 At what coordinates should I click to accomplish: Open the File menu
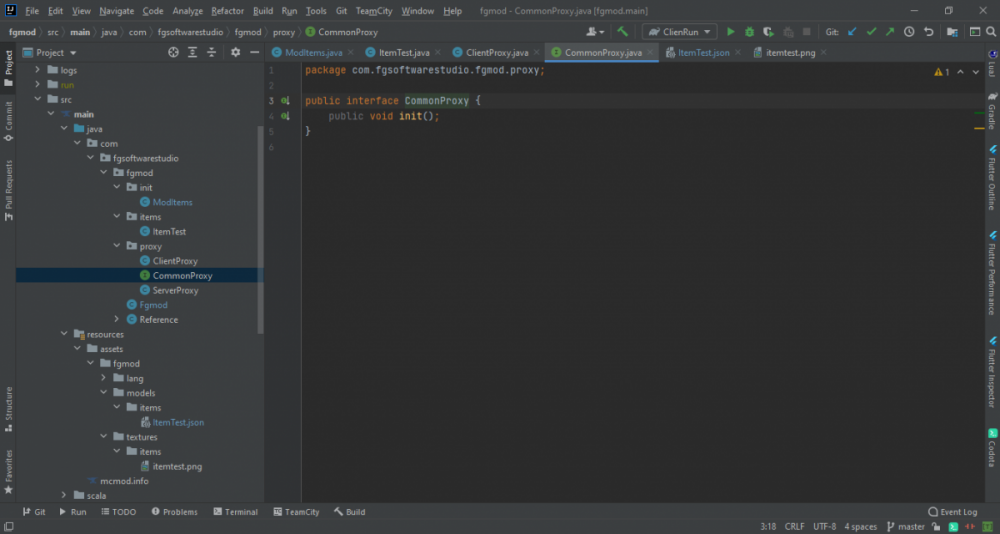pyautogui.click(x=32, y=11)
